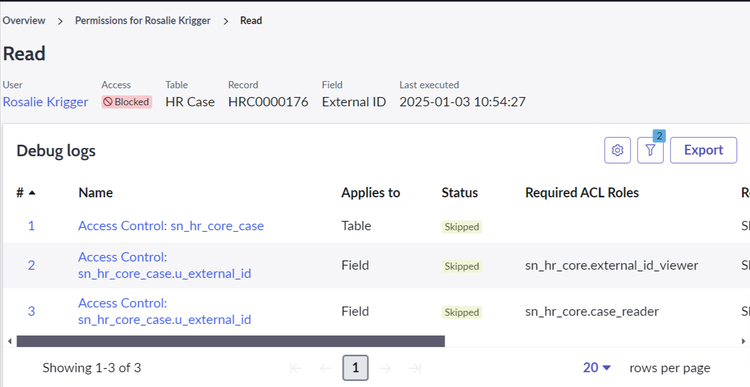
Task: Sort by the Name column header
Action: tap(96, 192)
